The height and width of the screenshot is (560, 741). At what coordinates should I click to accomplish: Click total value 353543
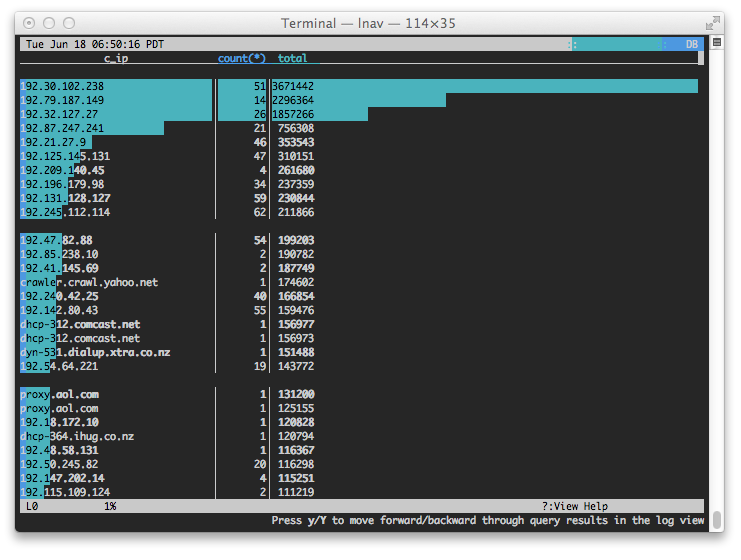[296, 142]
